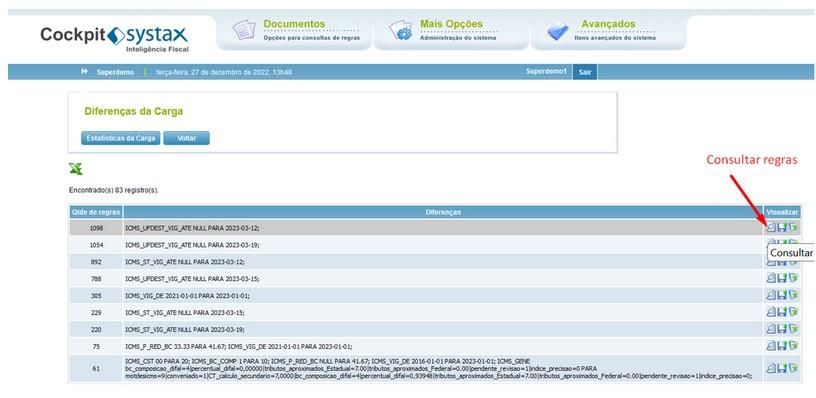The image size is (816, 398).
Task: Click the Diferenças da Carga heading
Action: 134,111
